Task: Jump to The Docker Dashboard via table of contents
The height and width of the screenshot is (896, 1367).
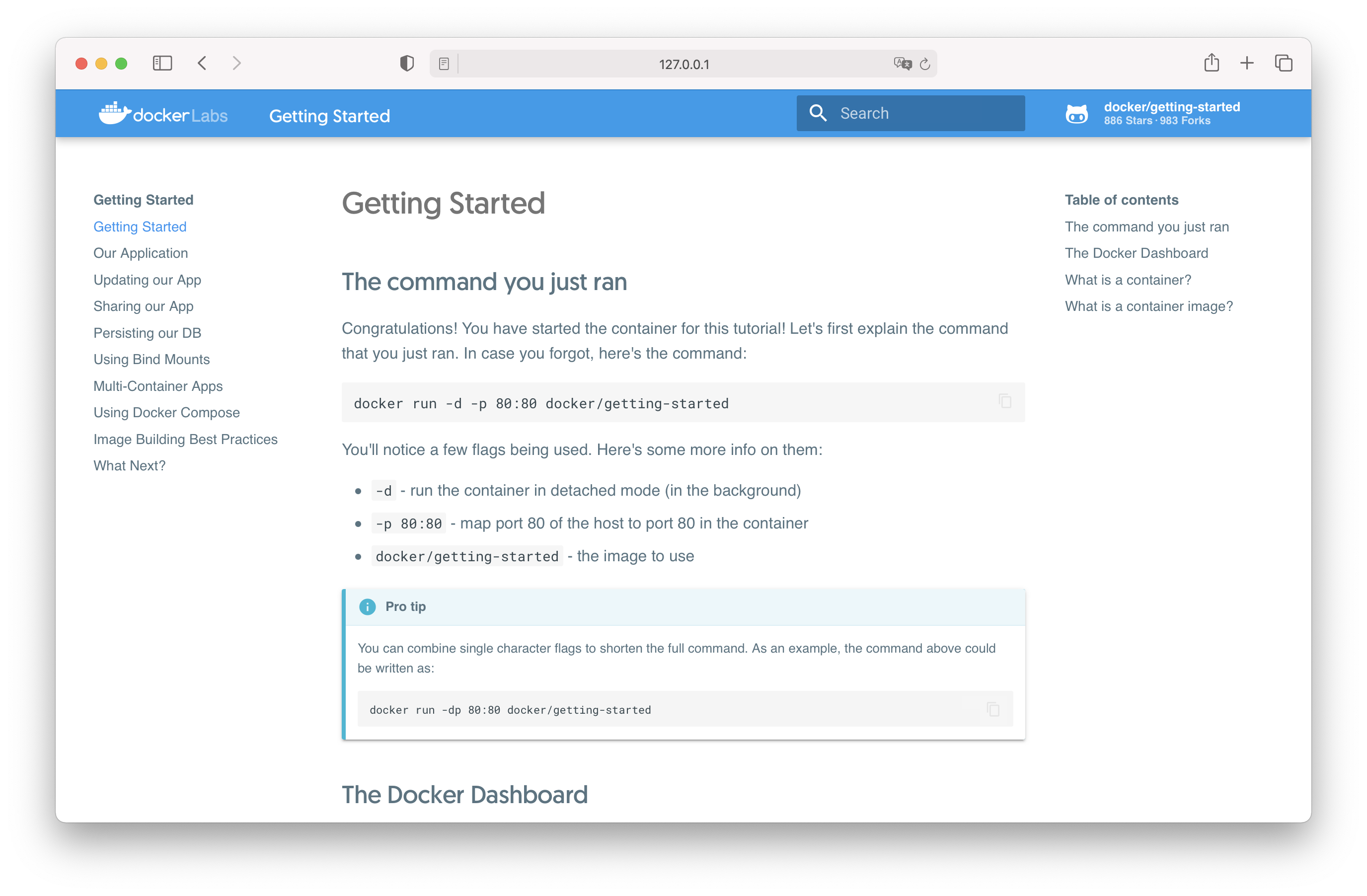Action: [1136, 253]
